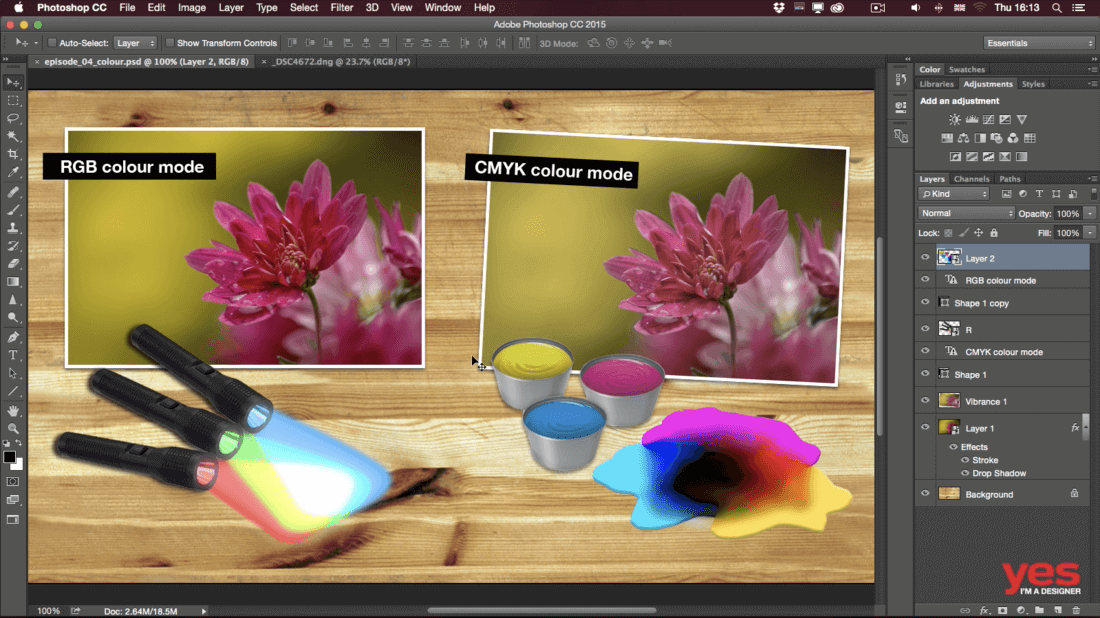Collapse Layer 1 effects list arrow

click(x=1087, y=427)
